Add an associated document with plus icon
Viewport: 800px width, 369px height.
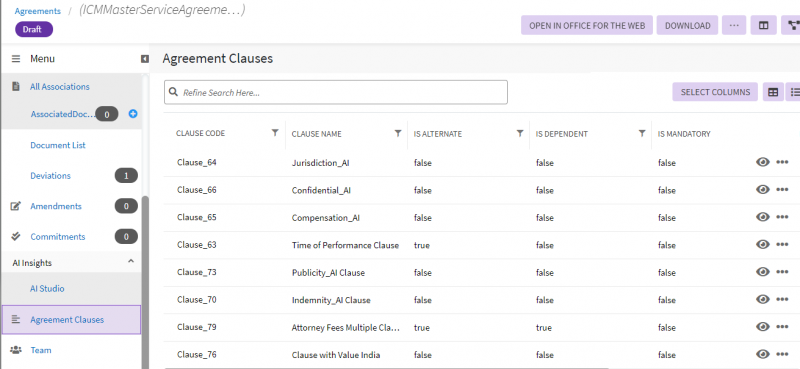pyautogui.click(x=133, y=114)
